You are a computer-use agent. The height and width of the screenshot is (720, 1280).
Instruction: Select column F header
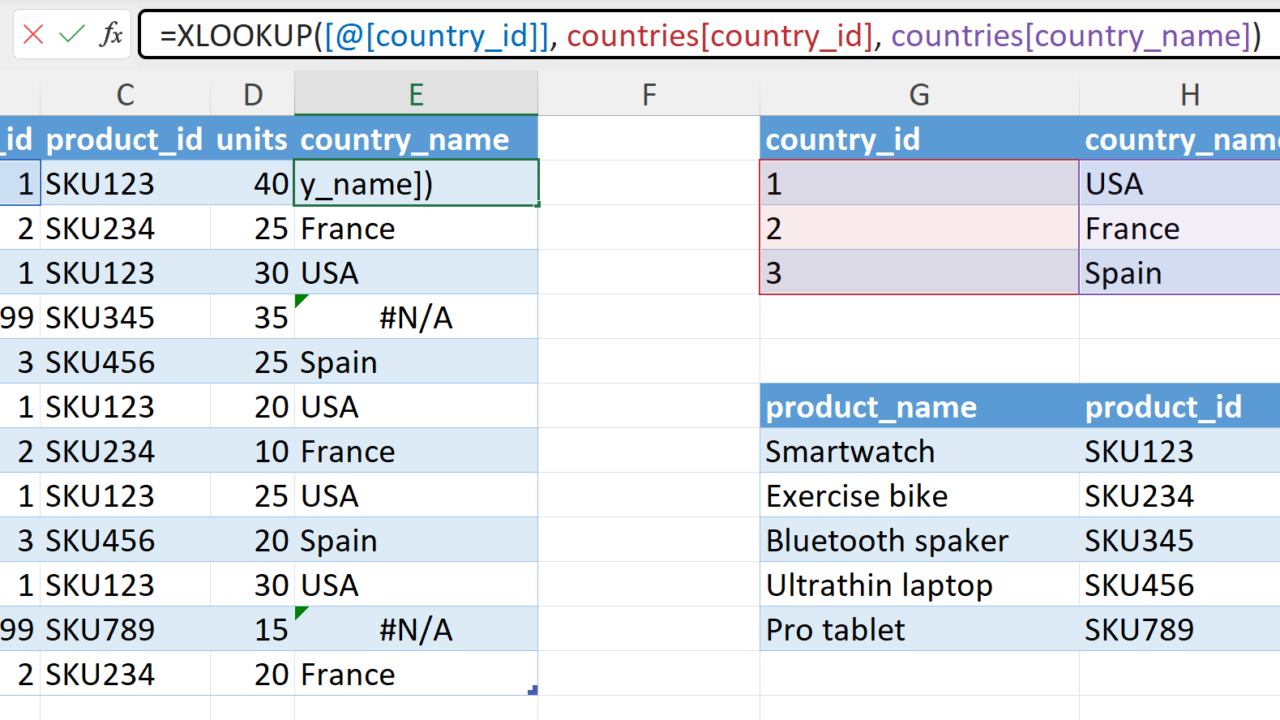[x=648, y=95]
